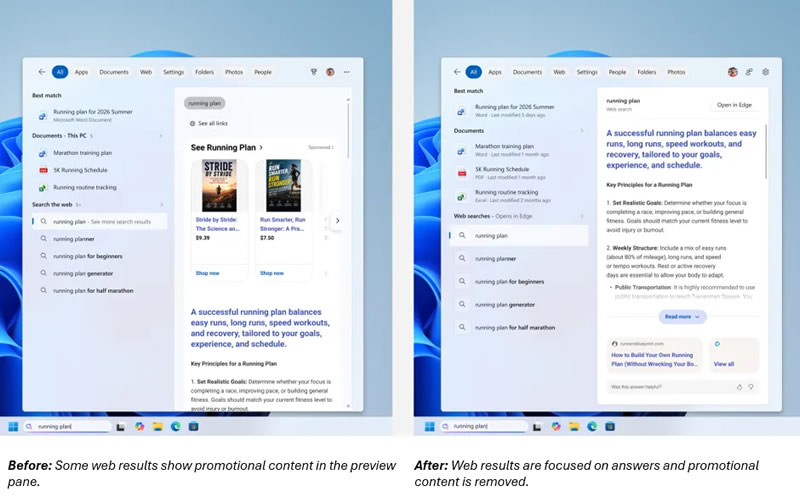Open the three-dot more menu in Before window

point(347,72)
